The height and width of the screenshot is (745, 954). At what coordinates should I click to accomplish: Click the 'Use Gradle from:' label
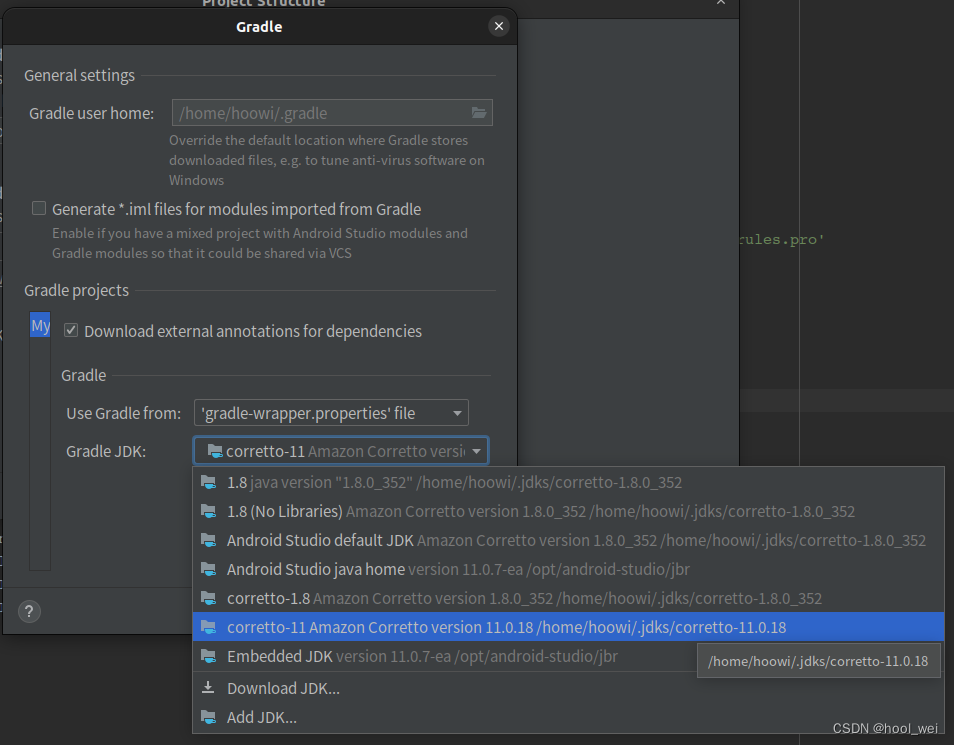tap(124, 413)
